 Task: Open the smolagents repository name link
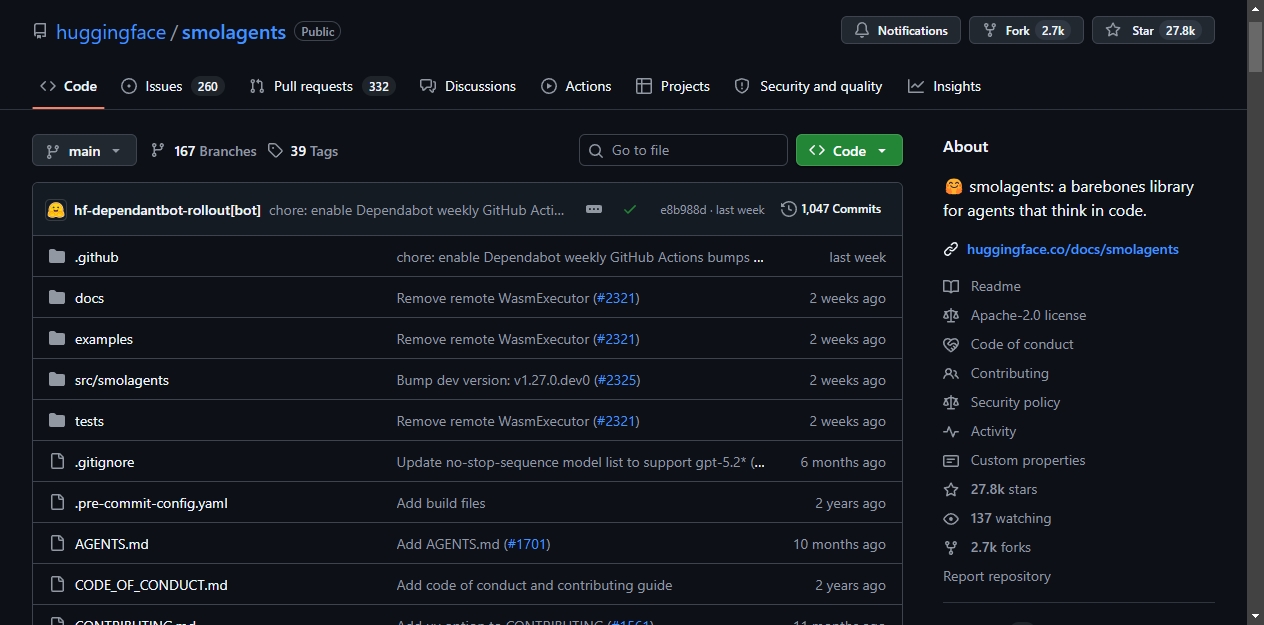pos(234,32)
